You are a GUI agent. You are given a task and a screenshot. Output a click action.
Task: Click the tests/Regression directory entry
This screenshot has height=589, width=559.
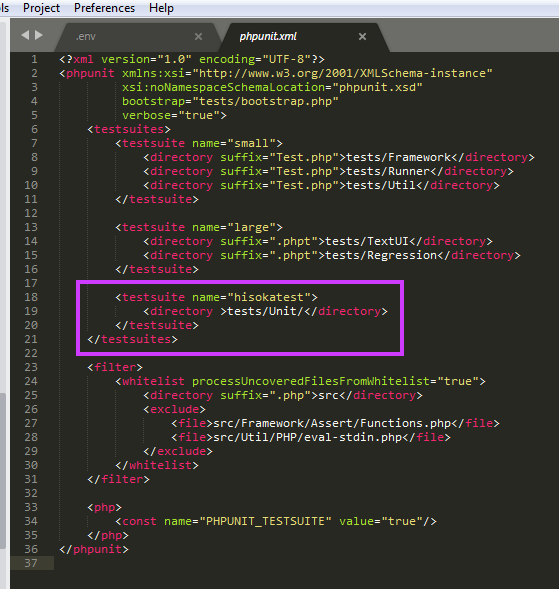click(332, 255)
